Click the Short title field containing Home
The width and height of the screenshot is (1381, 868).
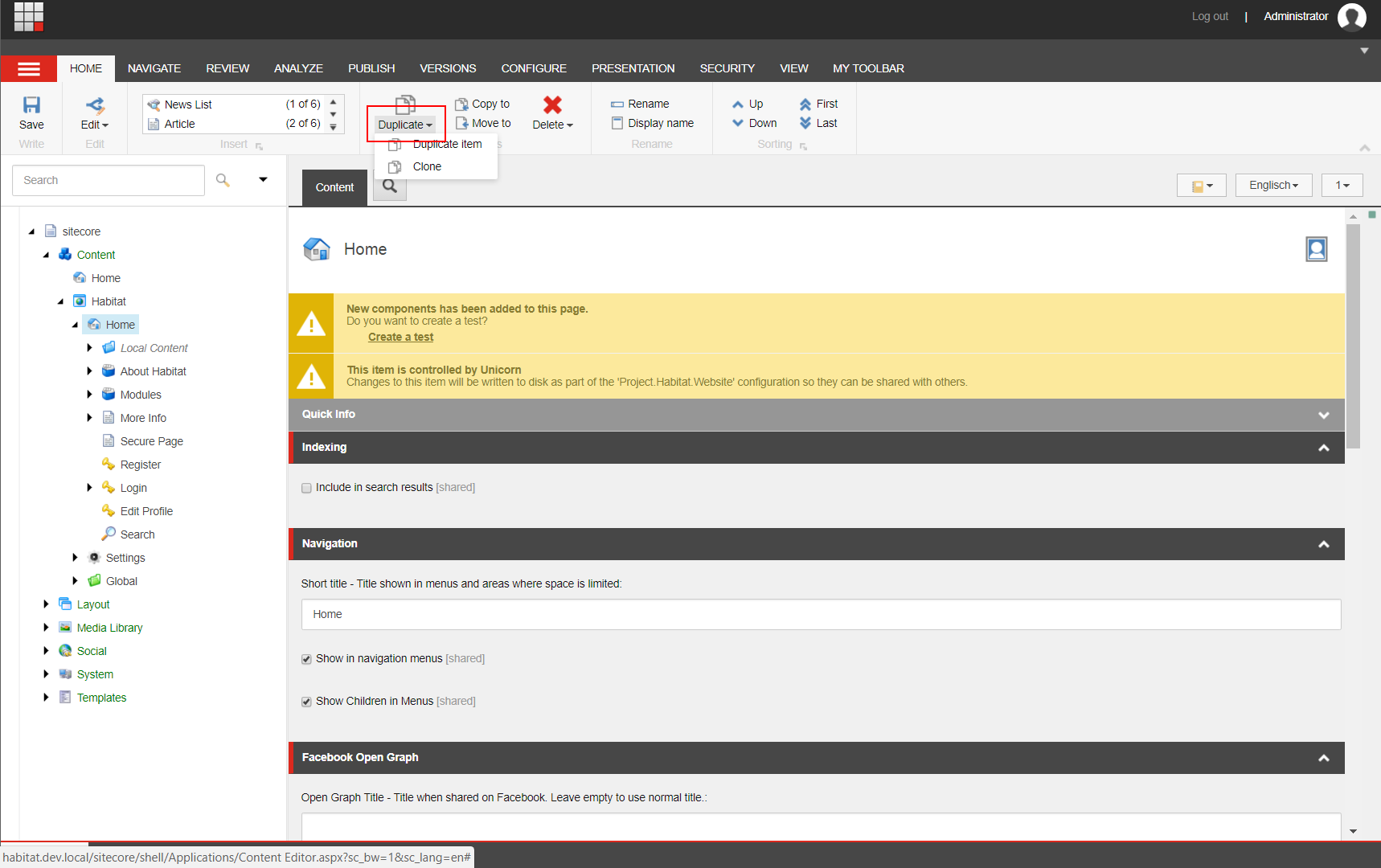click(821, 614)
